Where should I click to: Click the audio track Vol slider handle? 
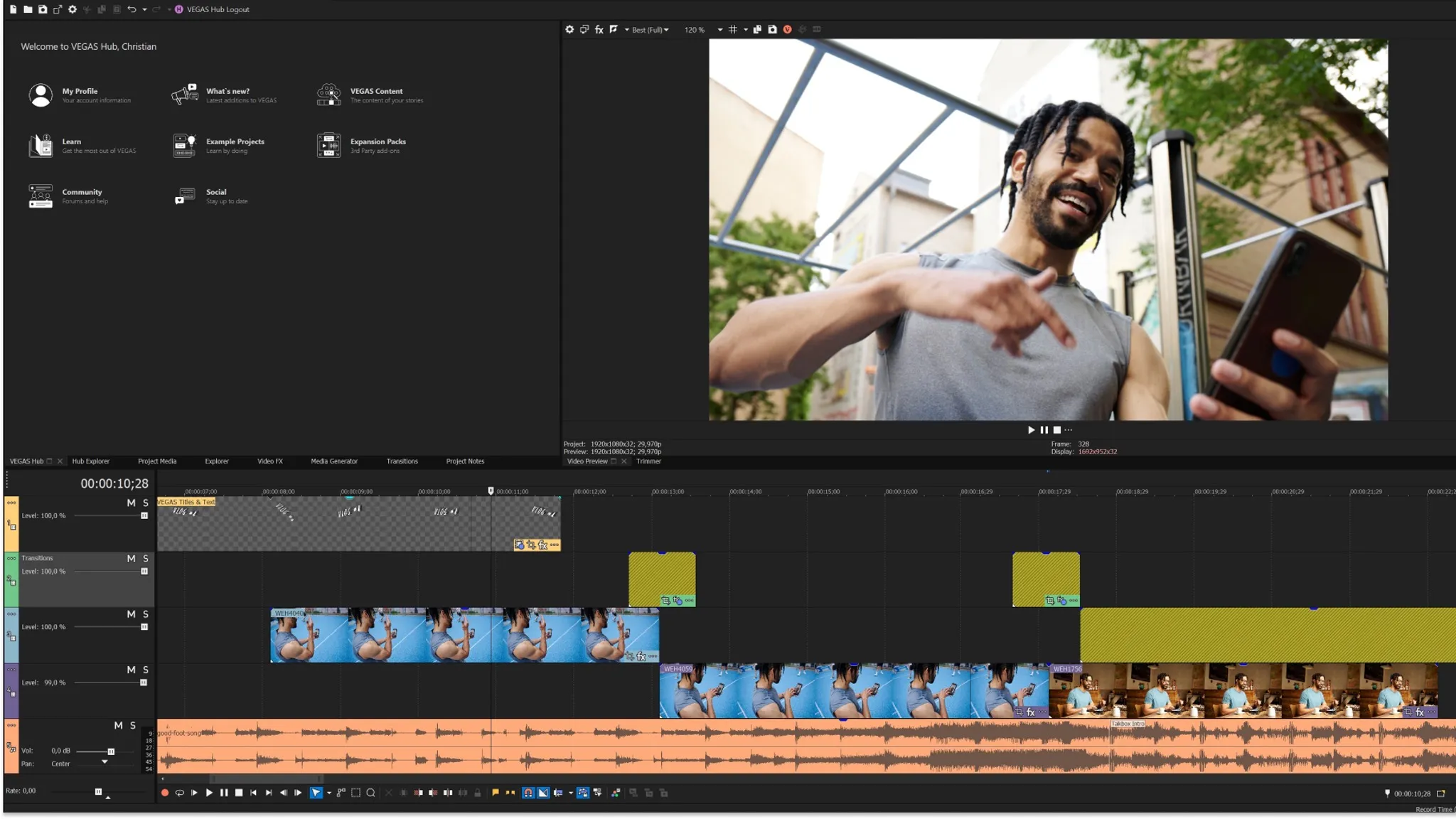[x=111, y=751]
